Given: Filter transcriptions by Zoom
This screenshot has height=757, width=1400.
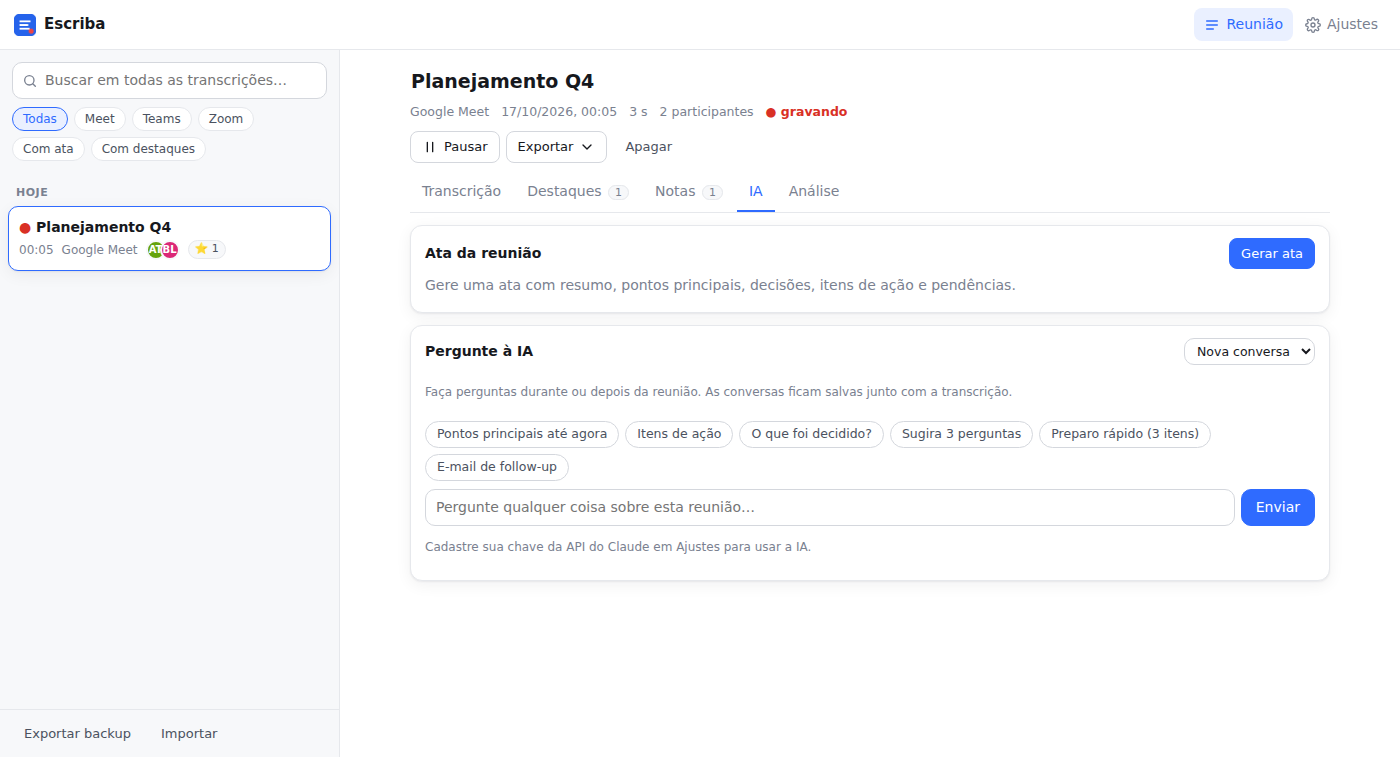Looking at the screenshot, I should 226,119.
